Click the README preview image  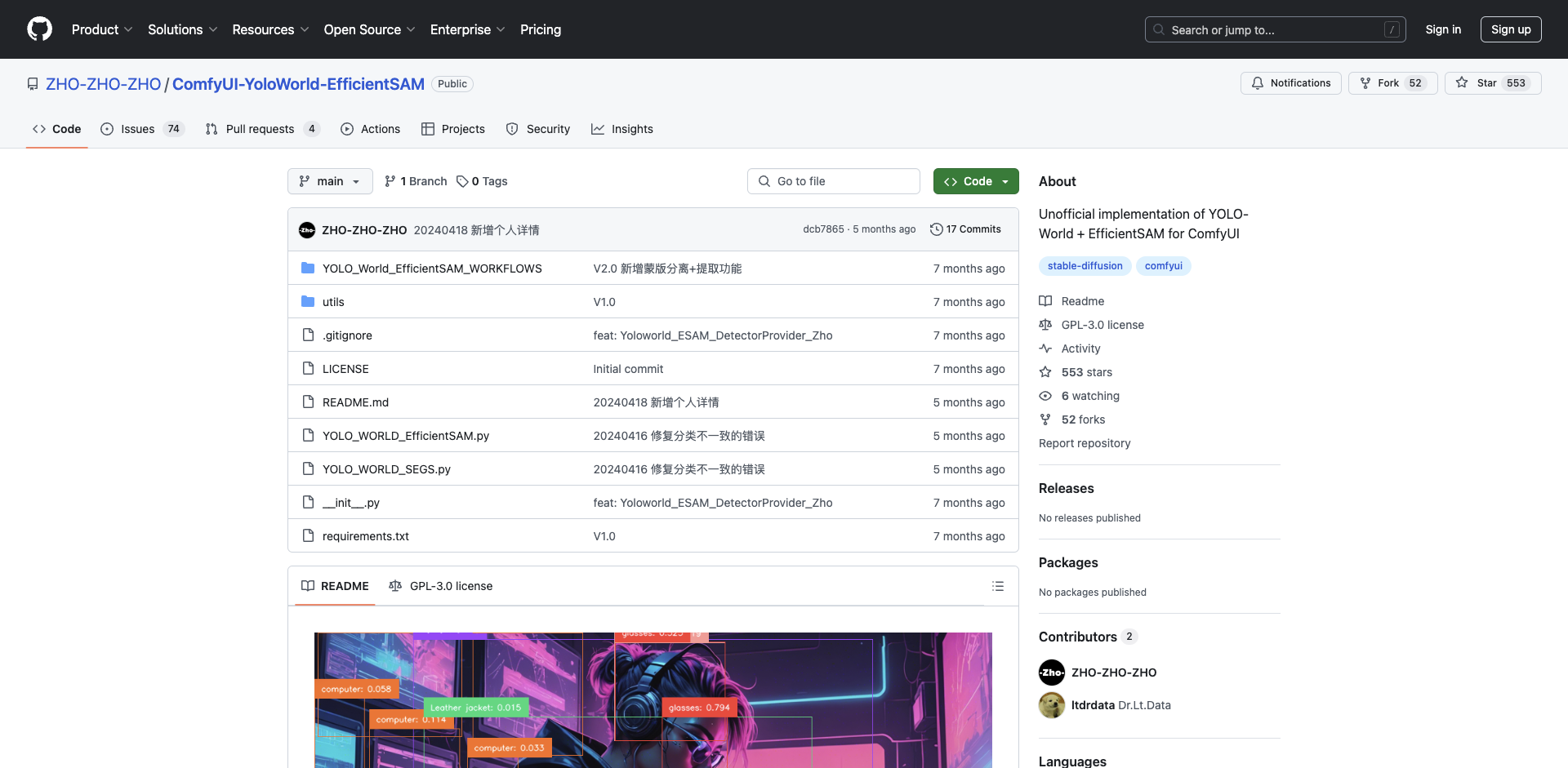coord(653,700)
